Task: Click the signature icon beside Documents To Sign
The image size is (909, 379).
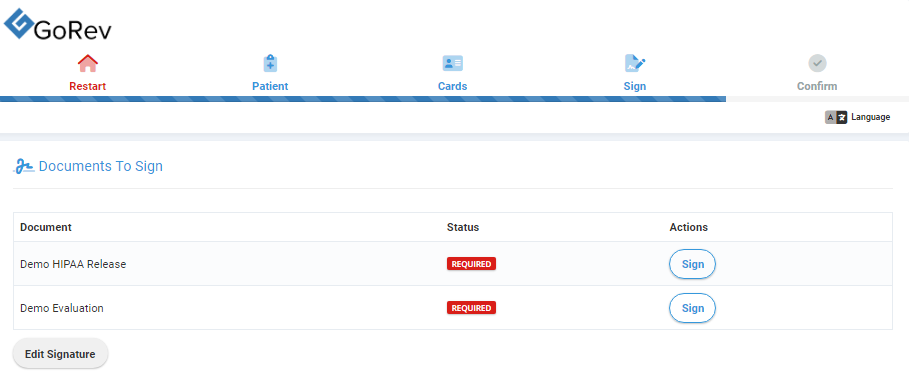Action: (x=24, y=166)
